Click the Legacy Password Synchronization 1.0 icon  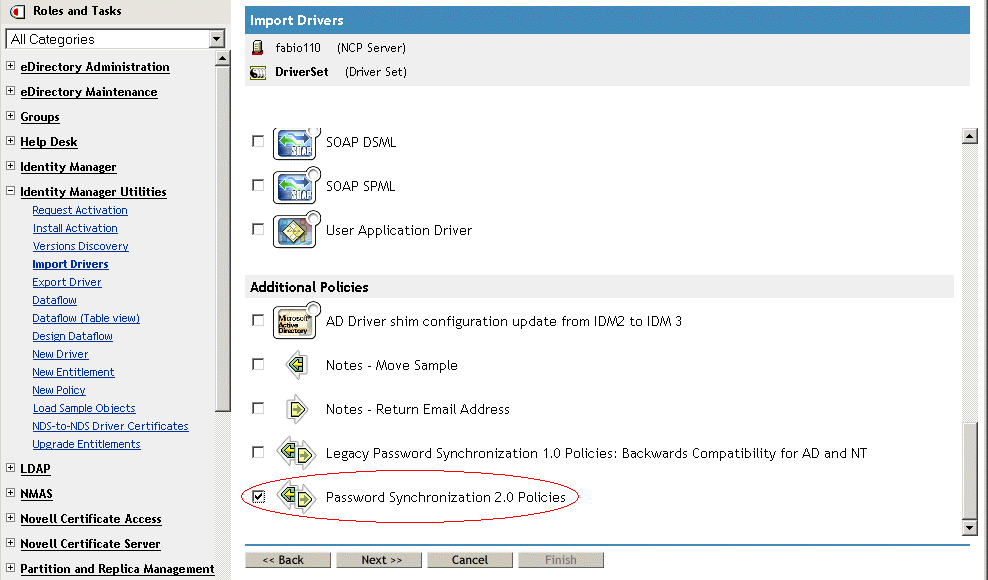click(295, 453)
